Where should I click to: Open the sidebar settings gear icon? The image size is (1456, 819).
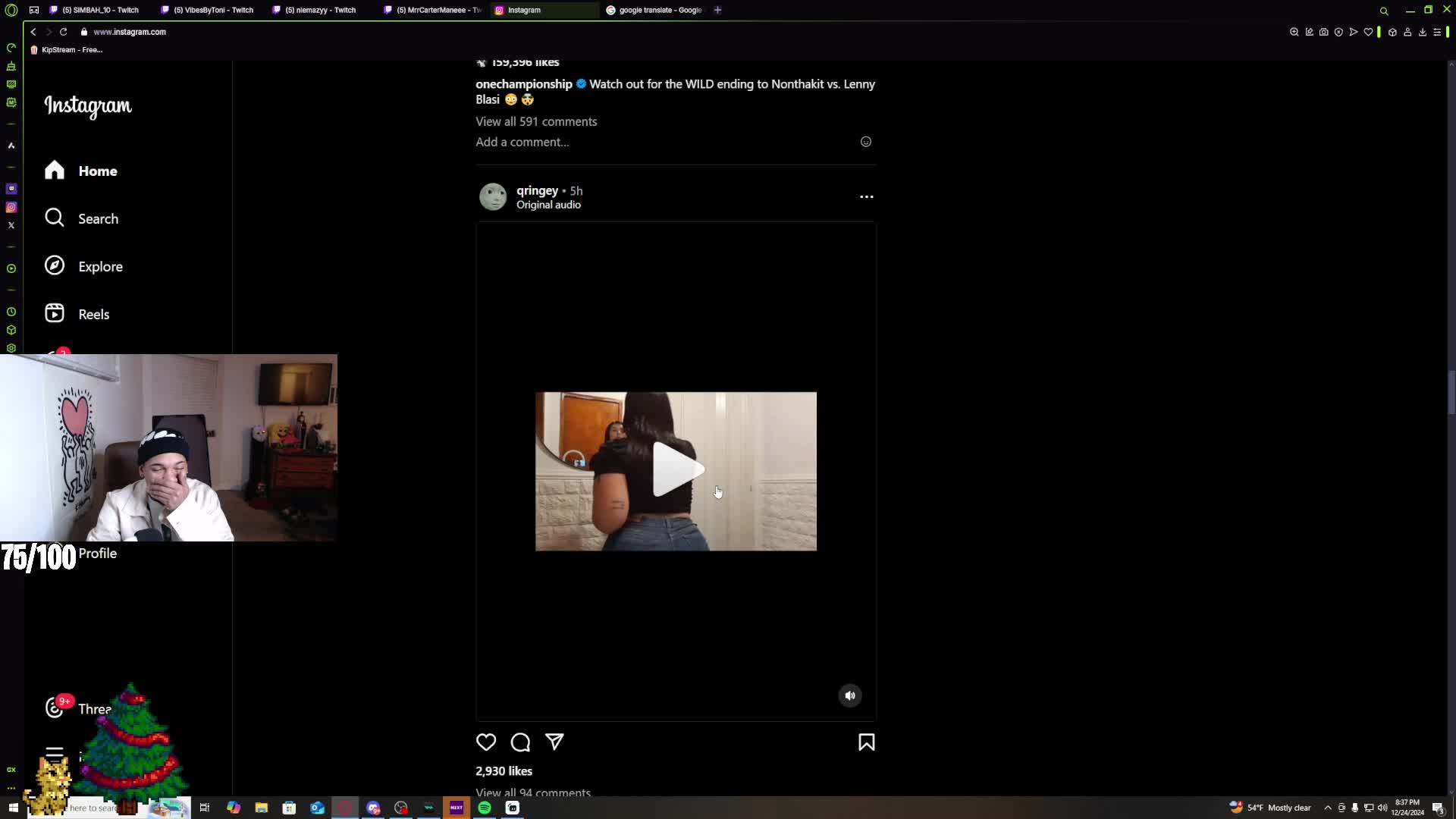pyautogui.click(x=11, y=348)
